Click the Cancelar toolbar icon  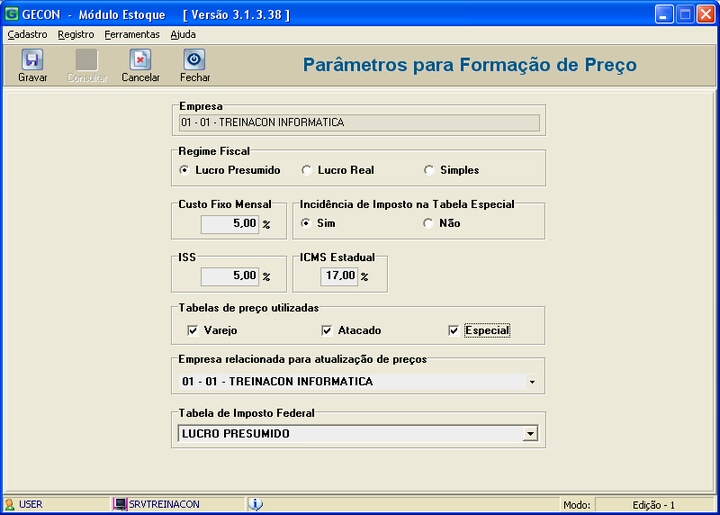coord(140,60)
